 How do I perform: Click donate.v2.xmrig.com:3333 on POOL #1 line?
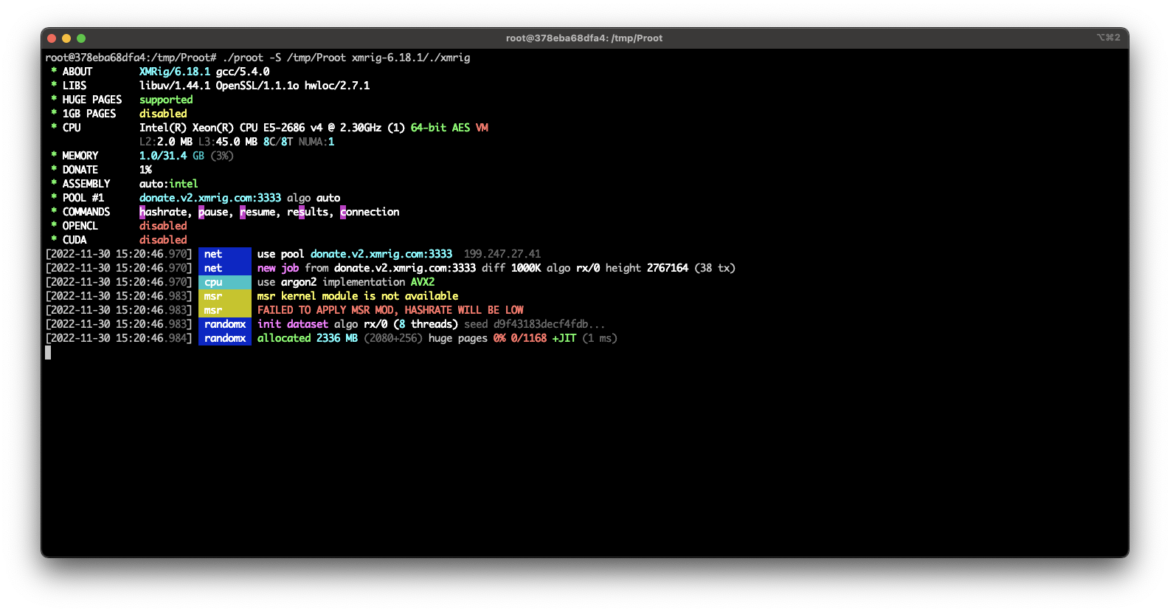(x=210, y=198)
